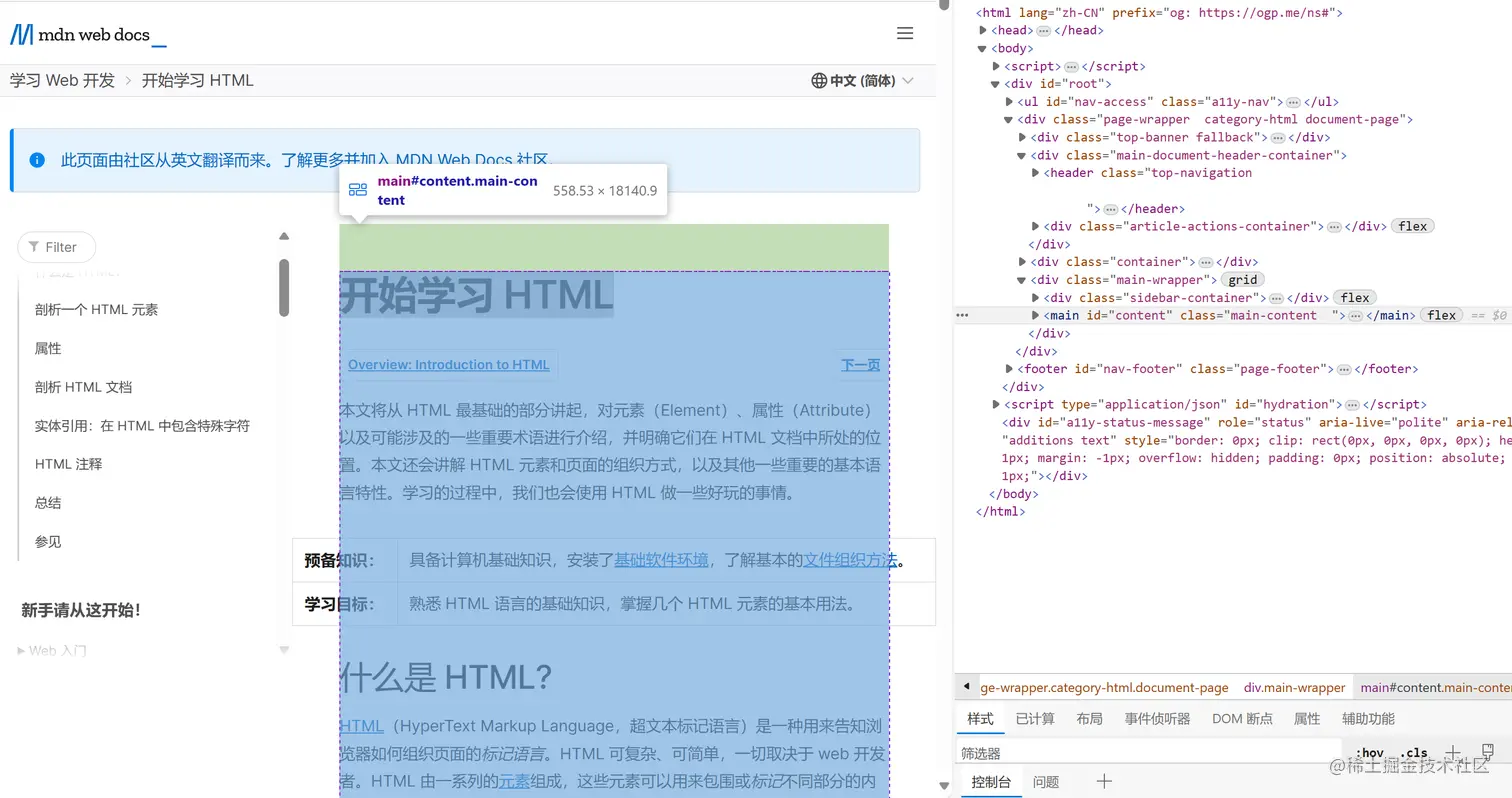Screen dimensions: 1512x798
Task: Collapse the div#root node
Action: [x=997, y=84]
